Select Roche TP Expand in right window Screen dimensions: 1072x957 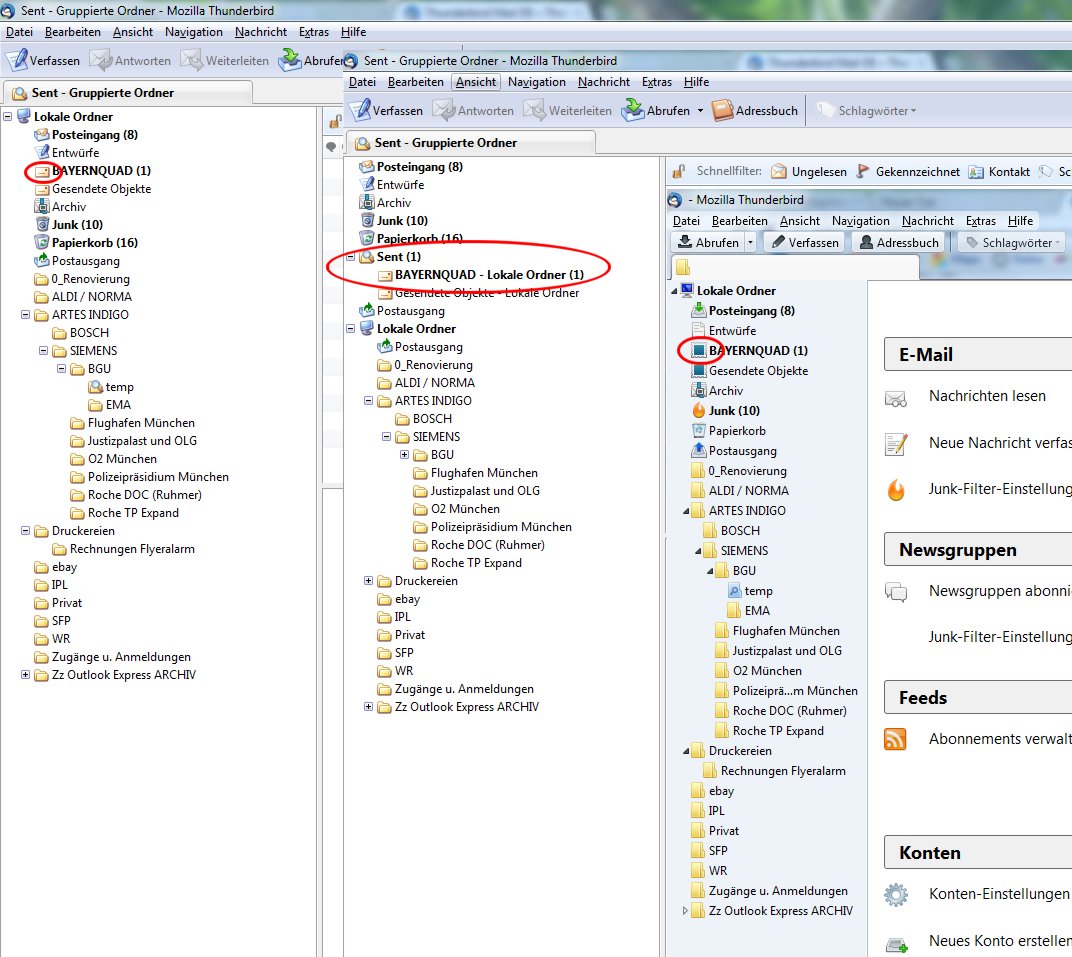pyautogui.click(x=778, y=731)
